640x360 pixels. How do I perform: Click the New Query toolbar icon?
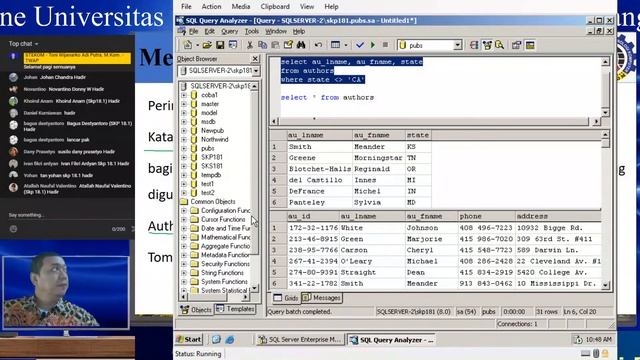pos(188,45)
